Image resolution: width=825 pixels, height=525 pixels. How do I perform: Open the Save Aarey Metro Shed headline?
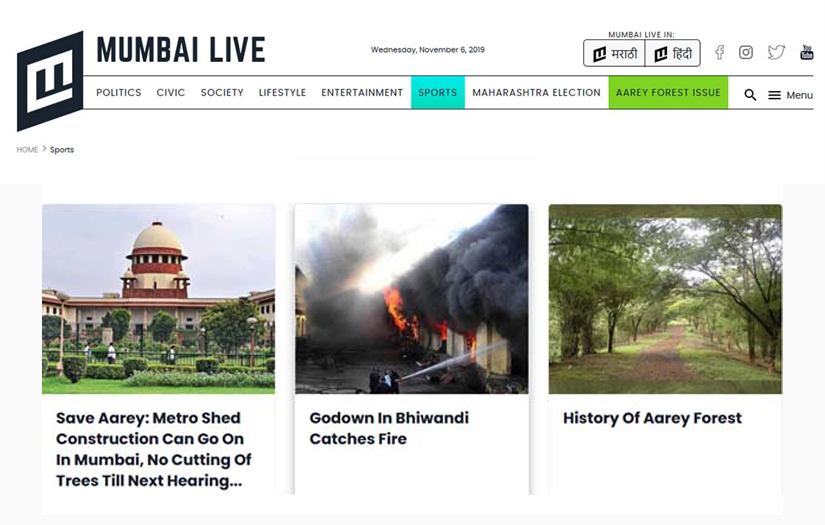coord(154,449)
